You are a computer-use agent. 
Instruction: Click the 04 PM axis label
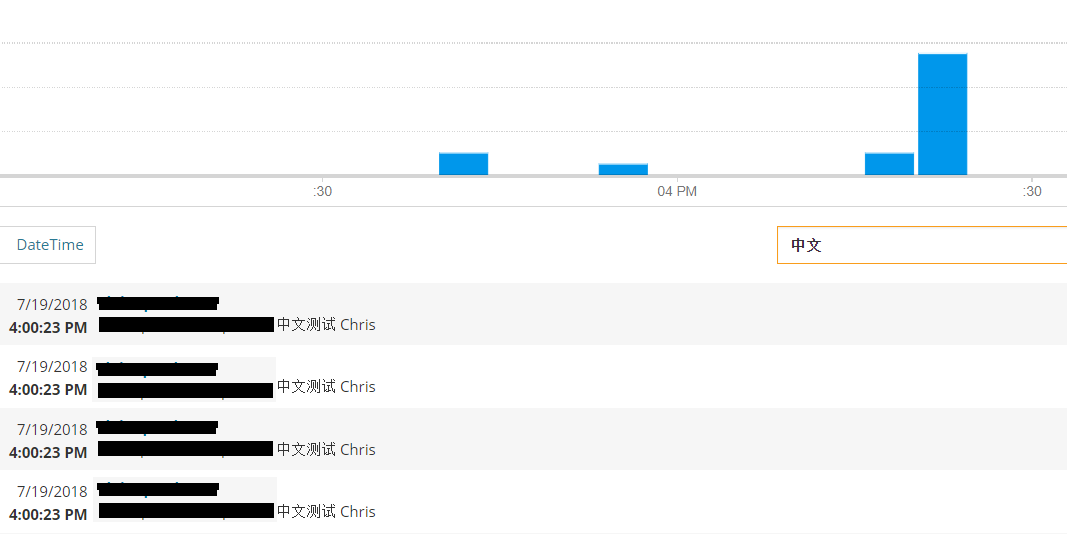click(x=677, y=191)
